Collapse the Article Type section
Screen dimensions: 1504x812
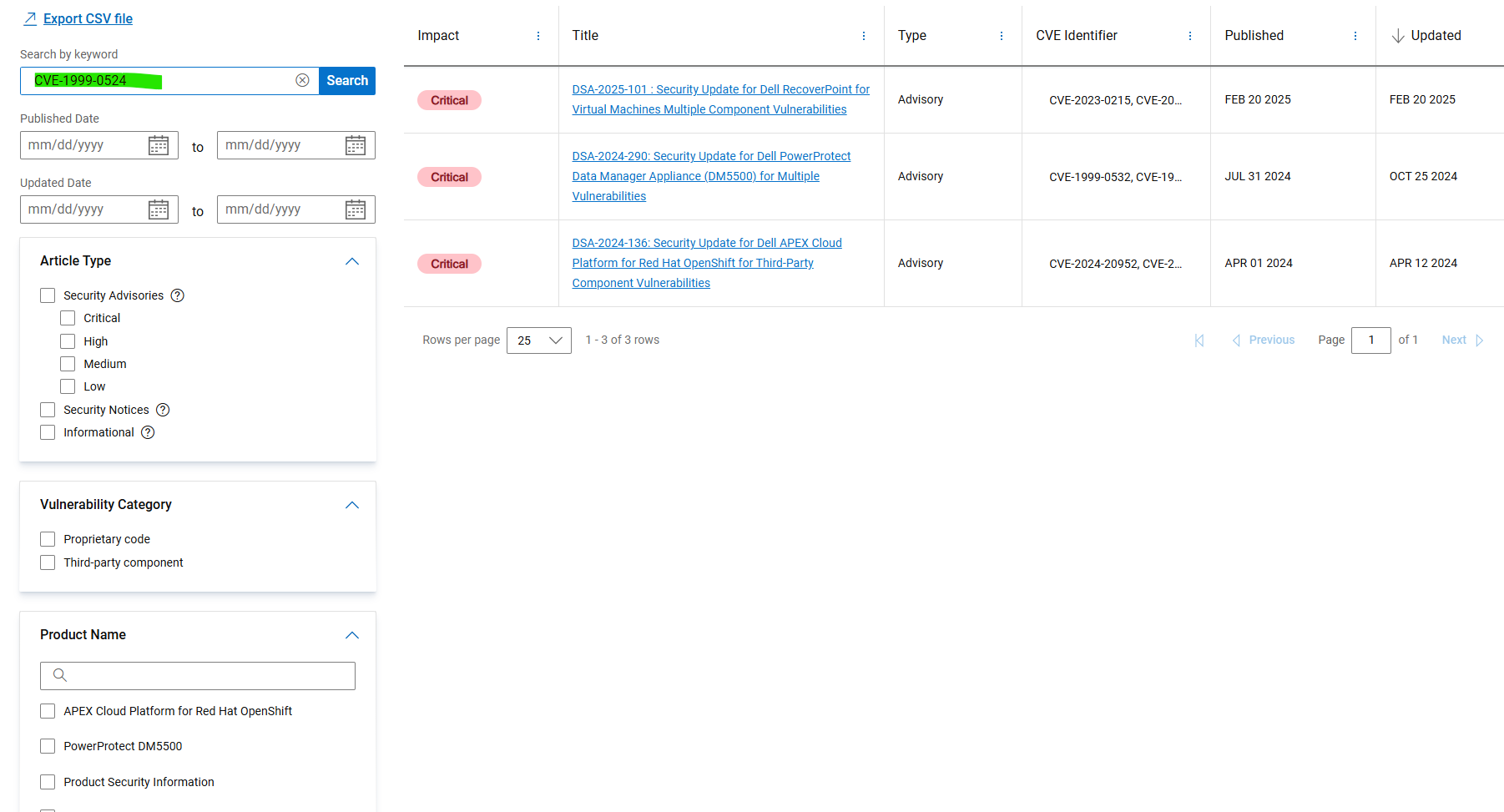pyautogui.click(x=352, y=261)
